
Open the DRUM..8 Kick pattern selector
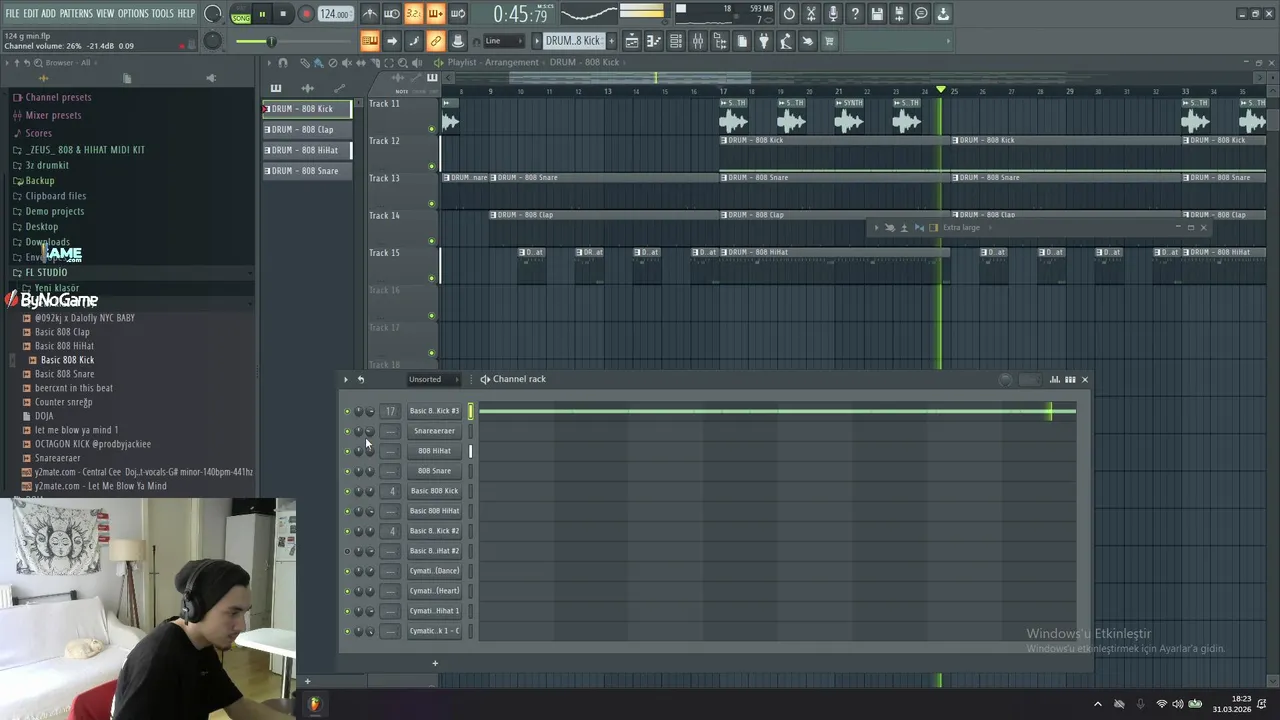pyautogui.click(x=574, y=41)
